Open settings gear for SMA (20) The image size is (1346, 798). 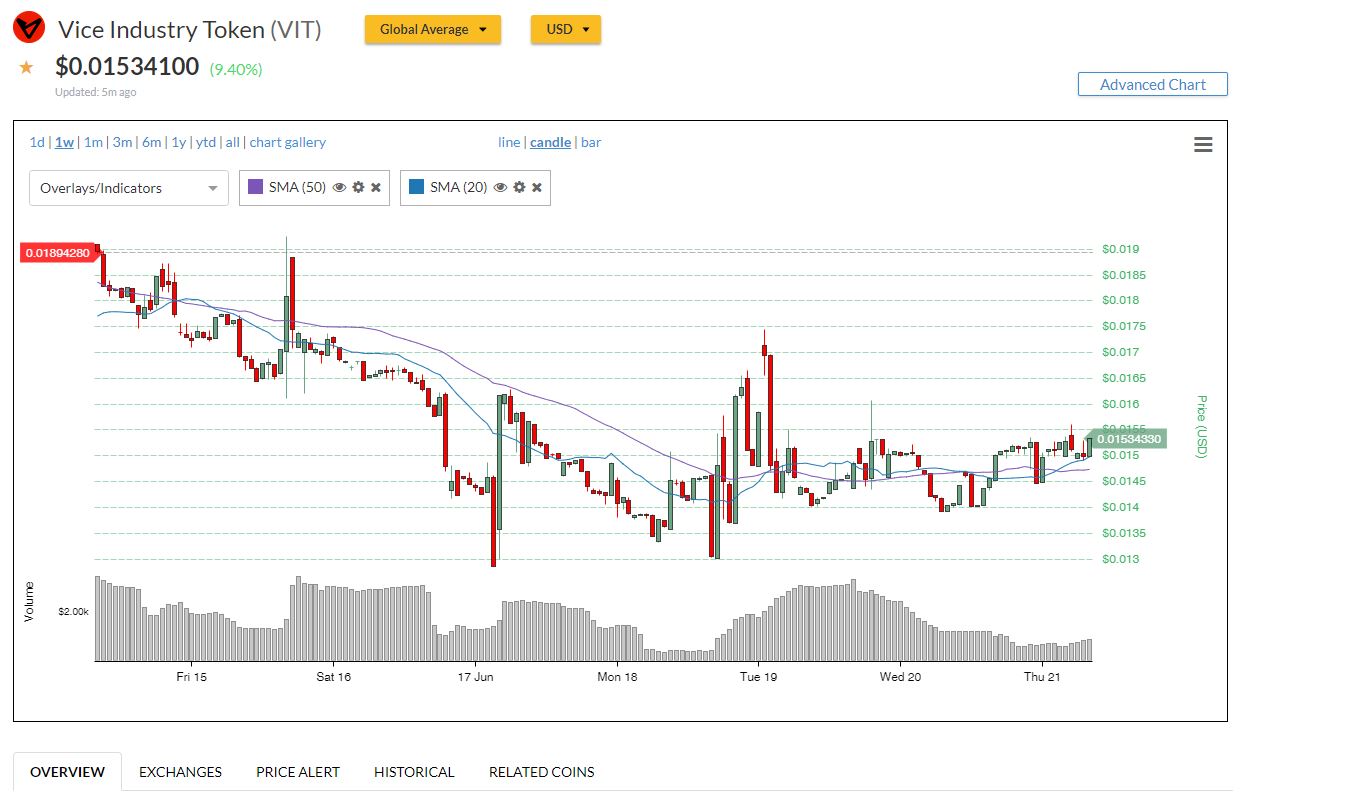519,187
